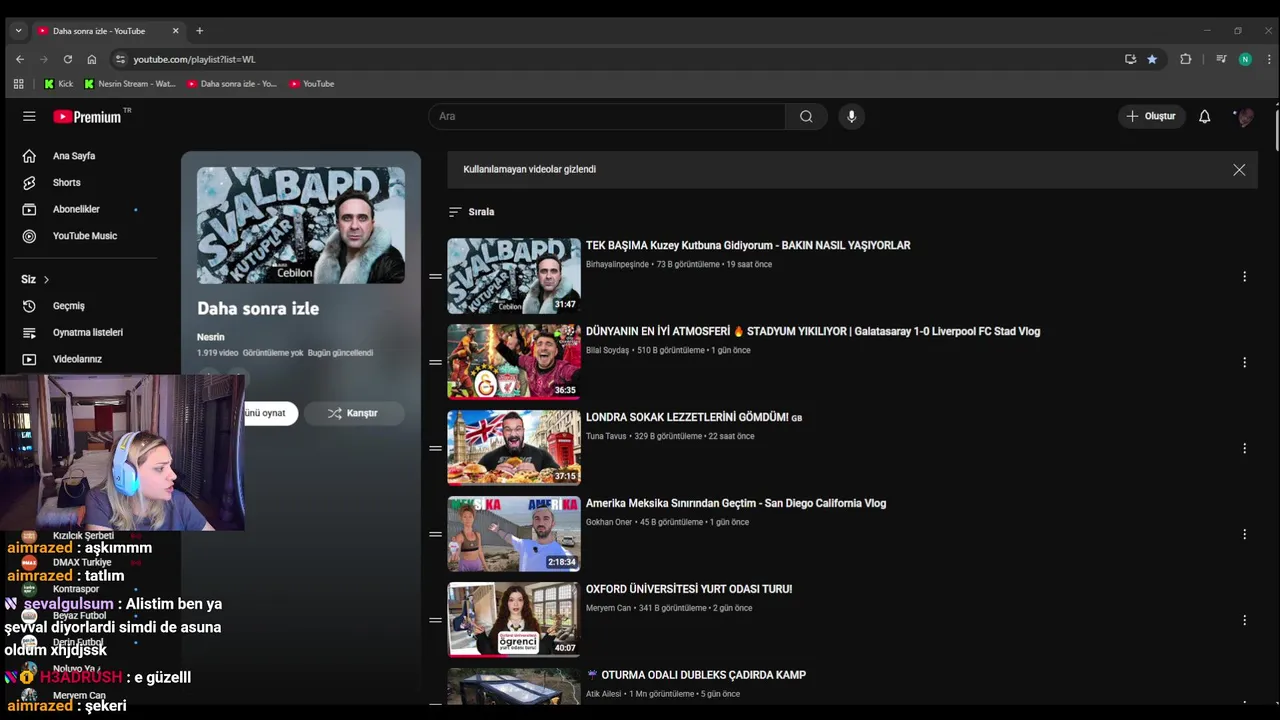This screenshot has width=1280, height=720.
Task: Reload the page
Action: point(67,59)
